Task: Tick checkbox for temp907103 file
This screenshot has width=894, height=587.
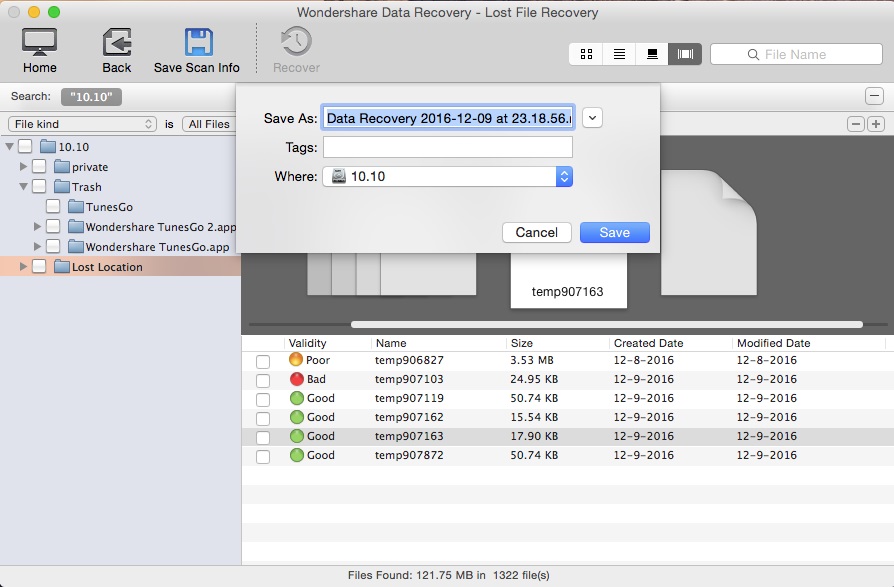Action: (263, 381)
